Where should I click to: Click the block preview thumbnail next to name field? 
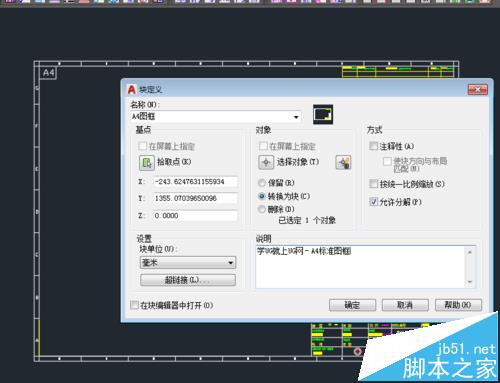point(323,115)
